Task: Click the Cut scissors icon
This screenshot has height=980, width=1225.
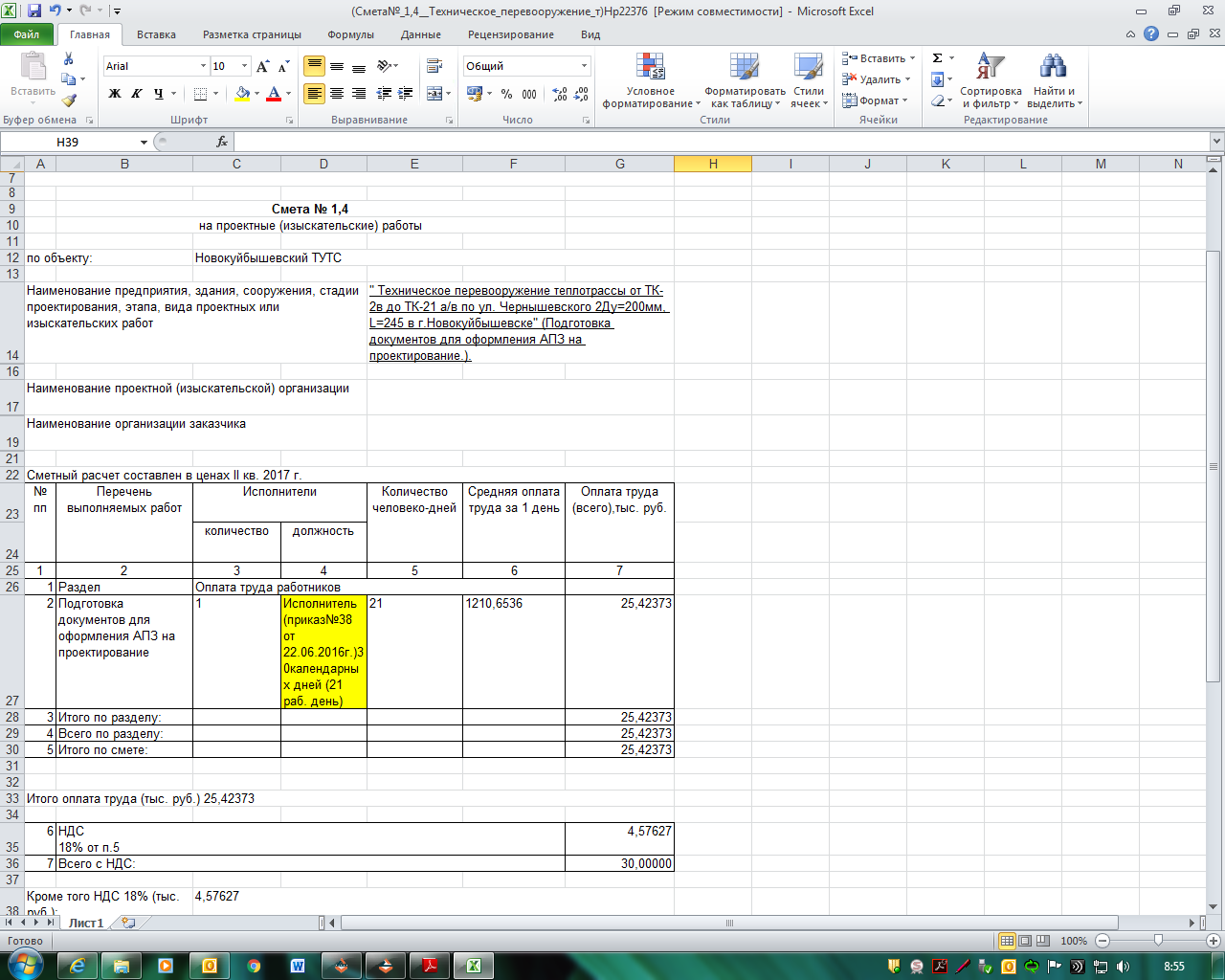Action: point(68,59)
